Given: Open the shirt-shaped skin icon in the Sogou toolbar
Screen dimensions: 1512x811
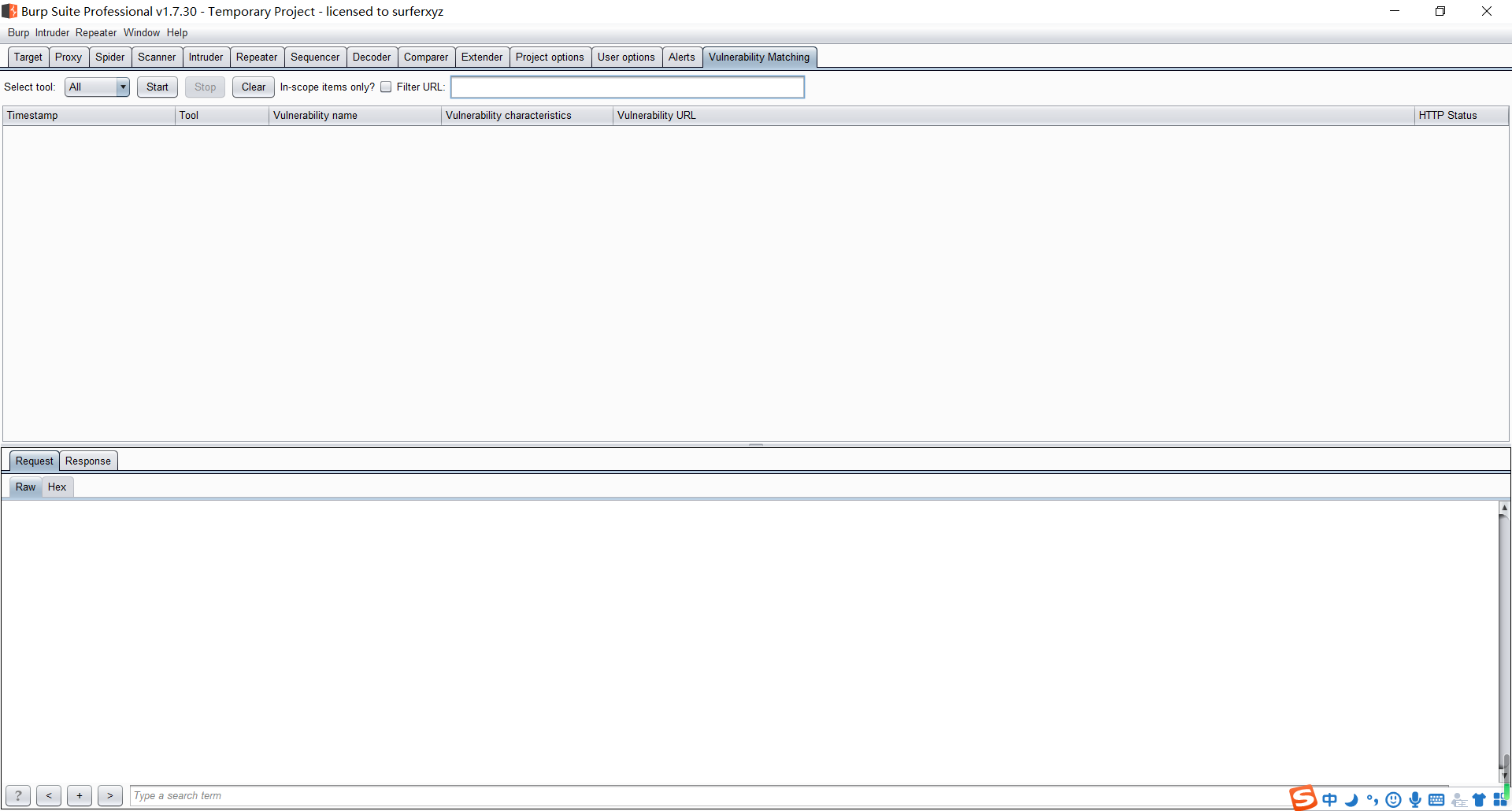Looking at the screenshot, I should click(1479, 800).
